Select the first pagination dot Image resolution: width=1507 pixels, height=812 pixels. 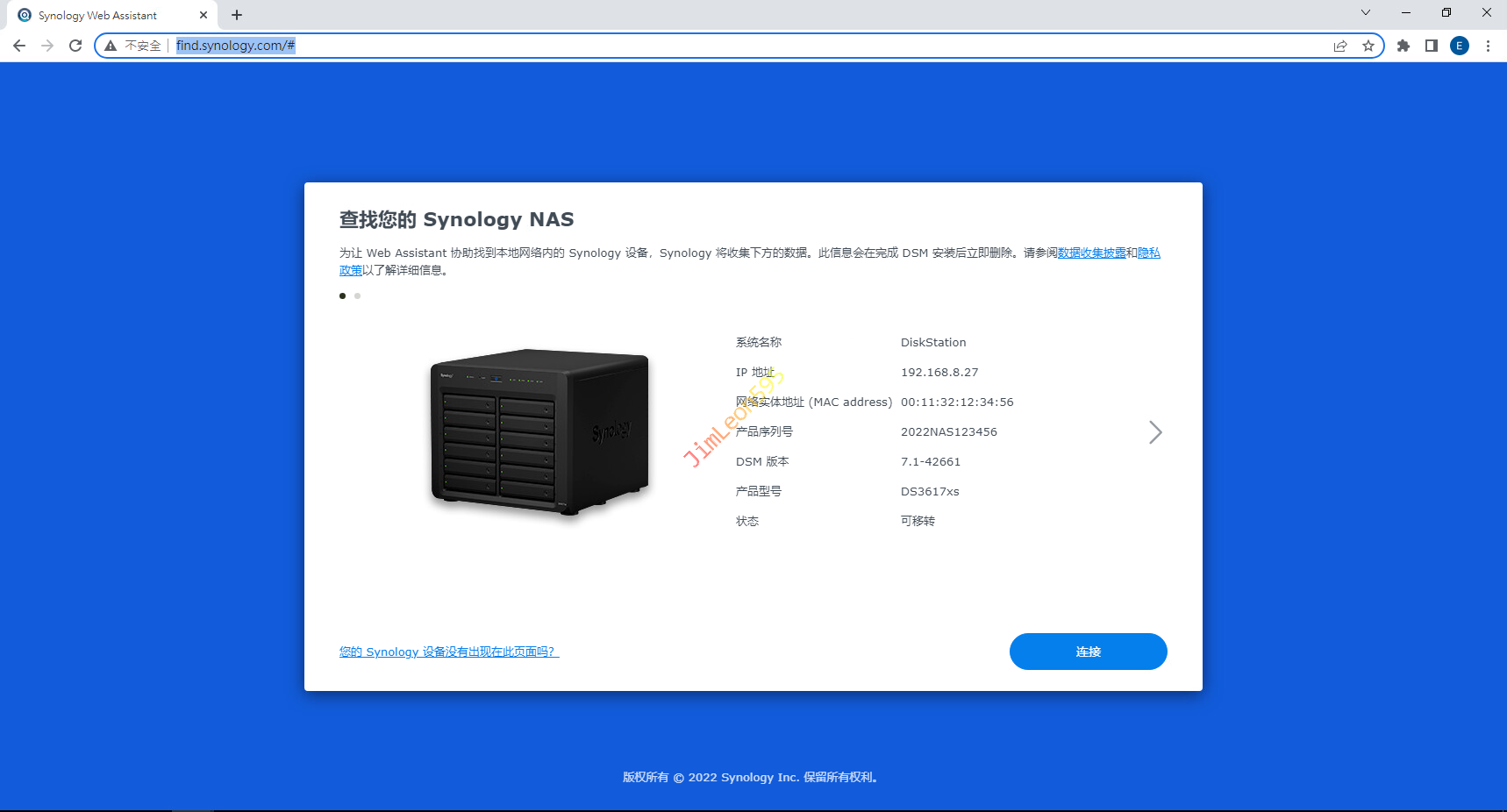click(342, 296)
